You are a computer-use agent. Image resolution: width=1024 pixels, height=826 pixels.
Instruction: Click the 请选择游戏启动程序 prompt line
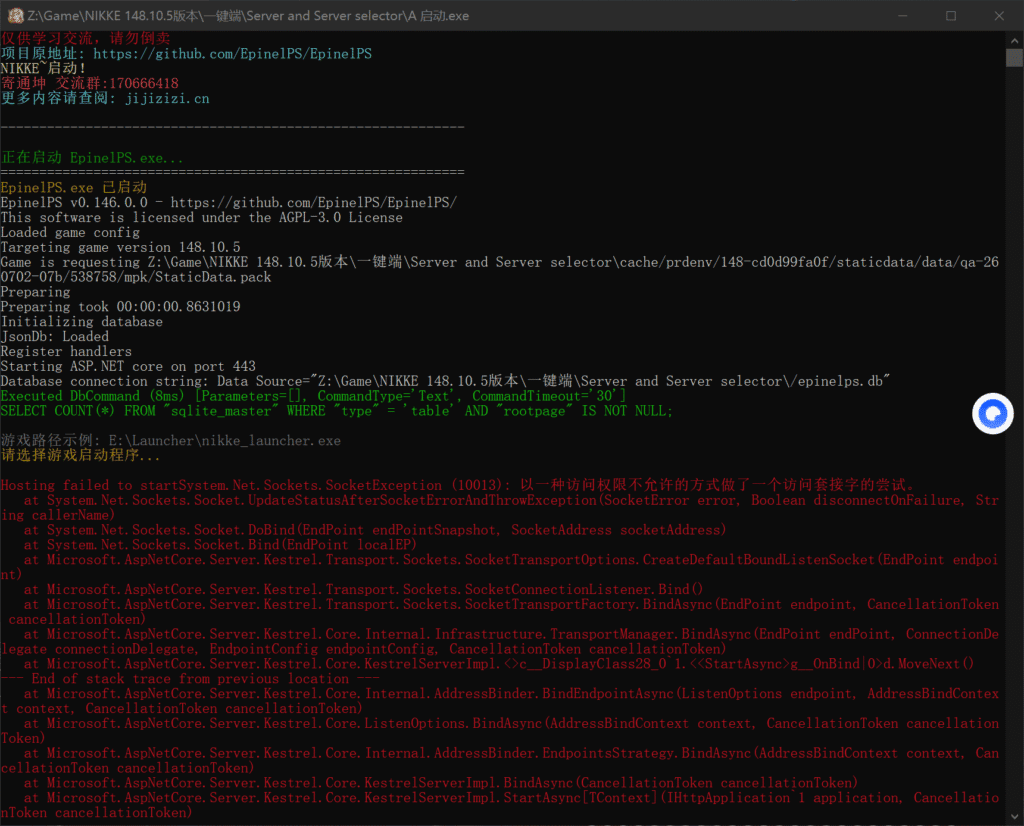tap(80, 455)
